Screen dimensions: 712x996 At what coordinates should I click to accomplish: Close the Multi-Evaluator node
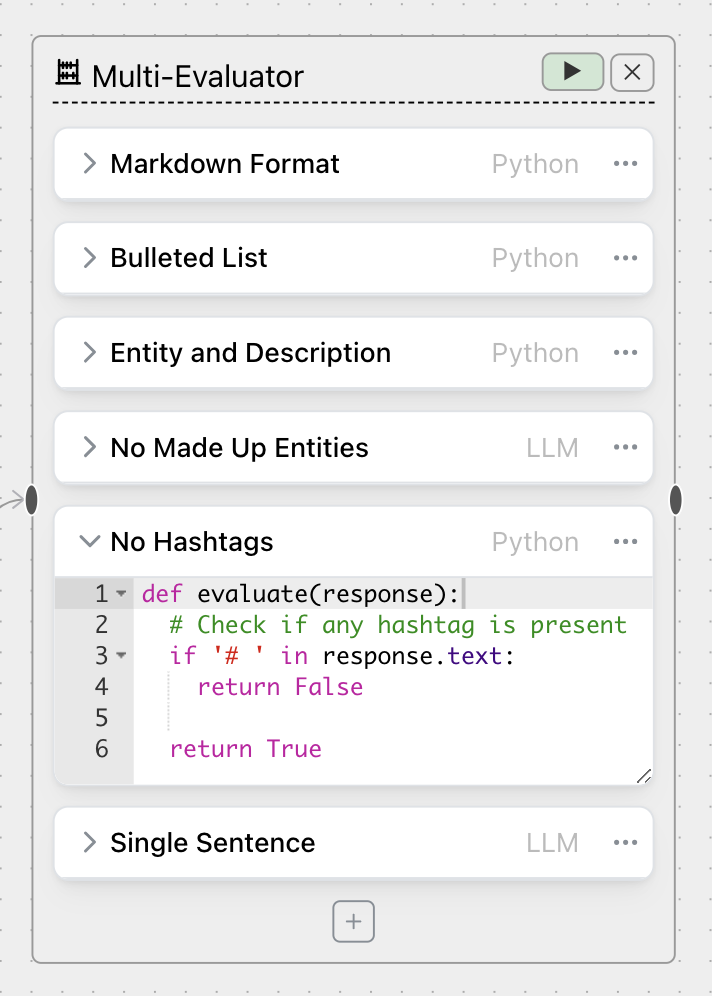(x=632, y=72)
